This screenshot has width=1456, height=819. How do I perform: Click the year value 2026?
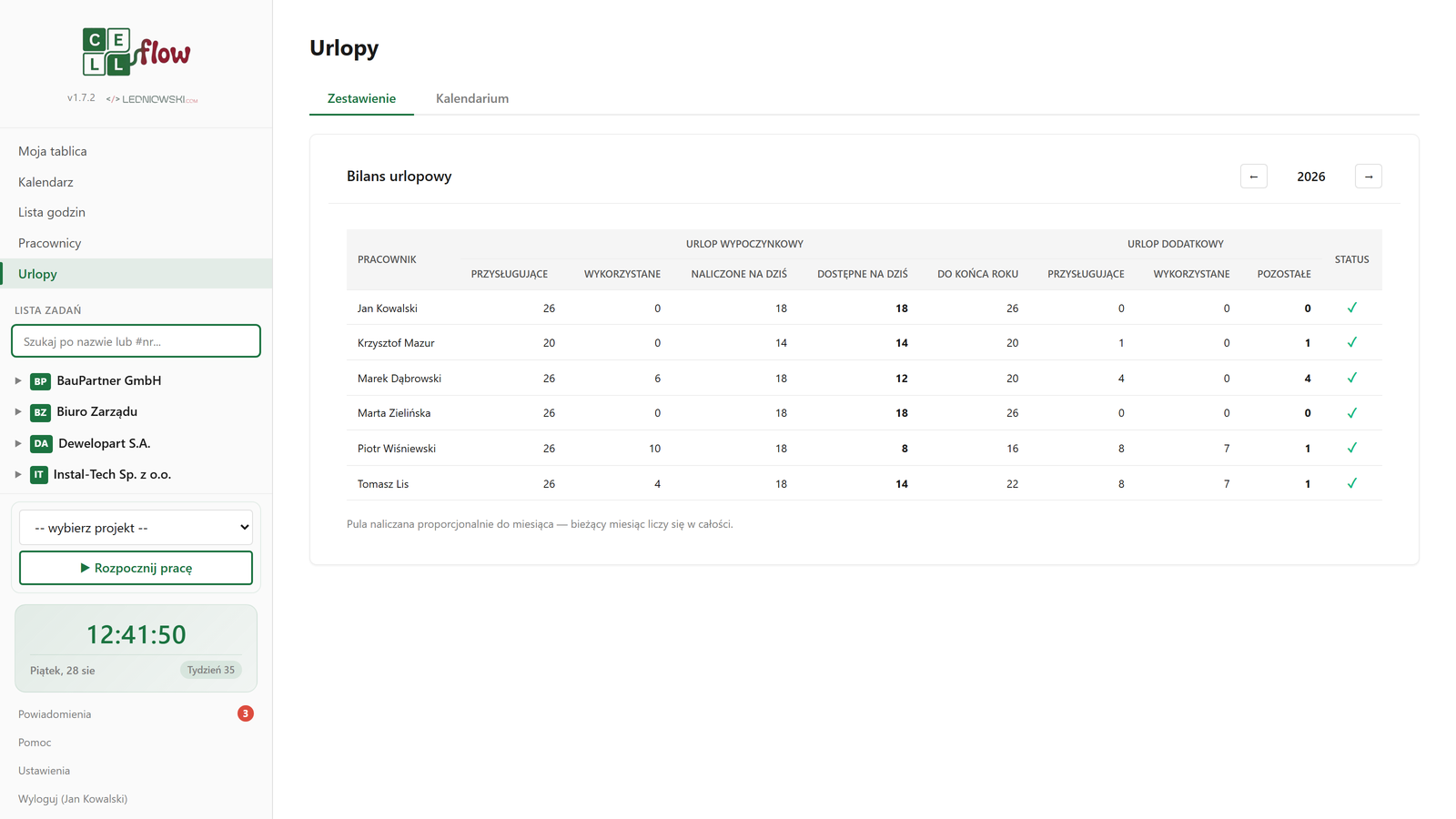point(1311,177)
